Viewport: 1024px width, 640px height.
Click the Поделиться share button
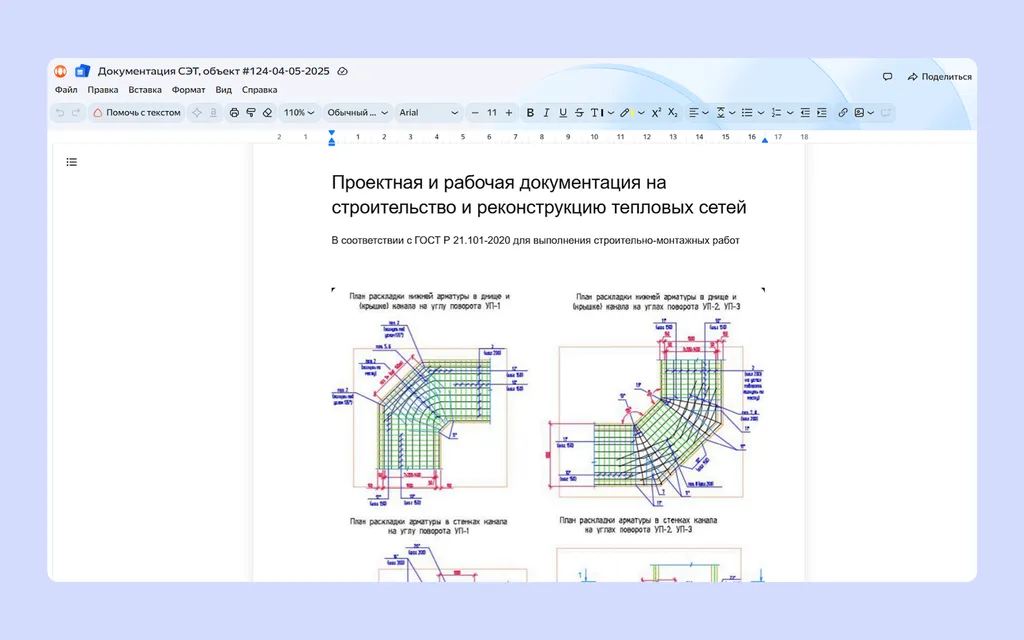939,76
